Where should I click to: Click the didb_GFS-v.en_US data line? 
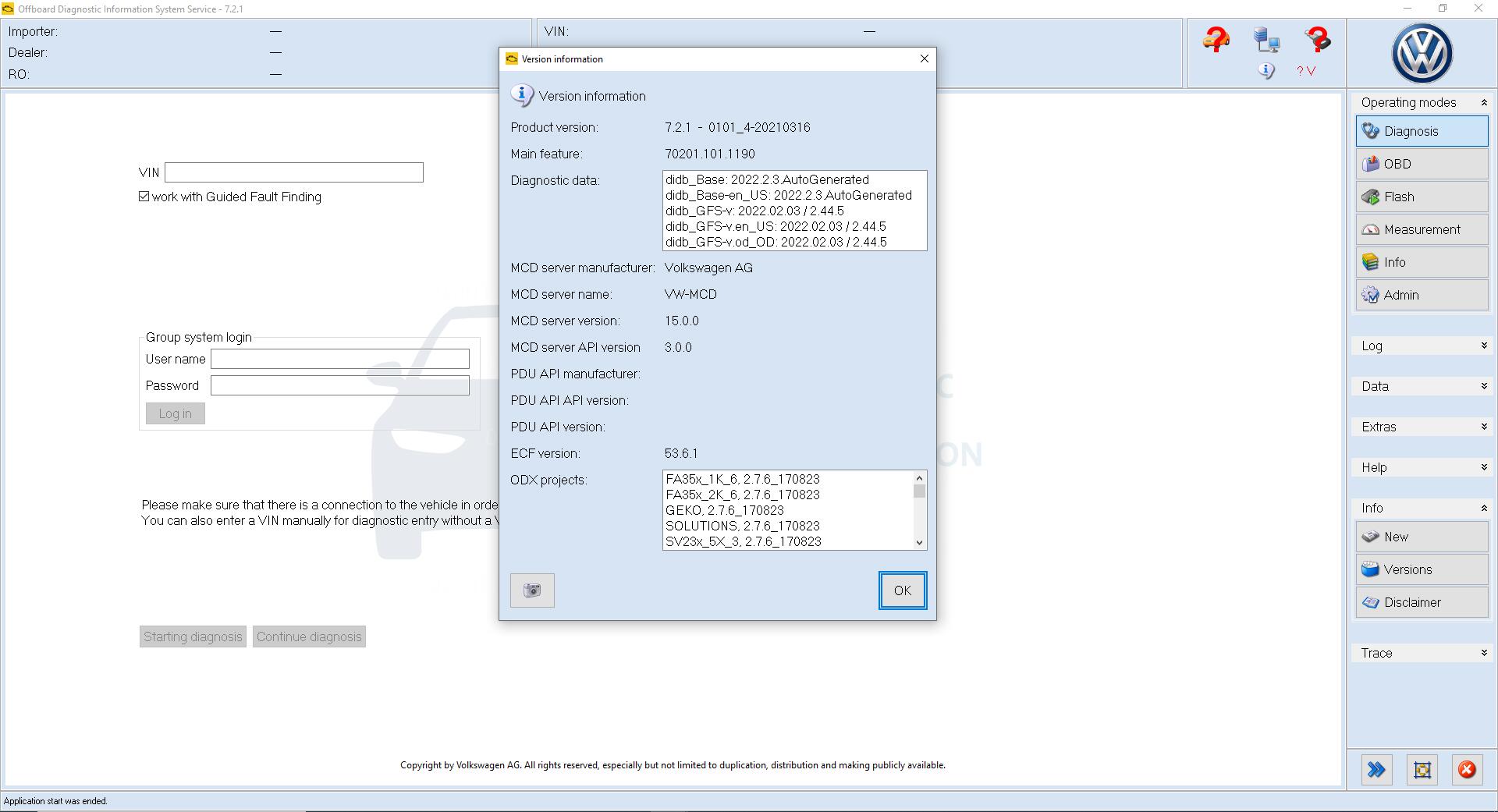[x=776, y=226]
